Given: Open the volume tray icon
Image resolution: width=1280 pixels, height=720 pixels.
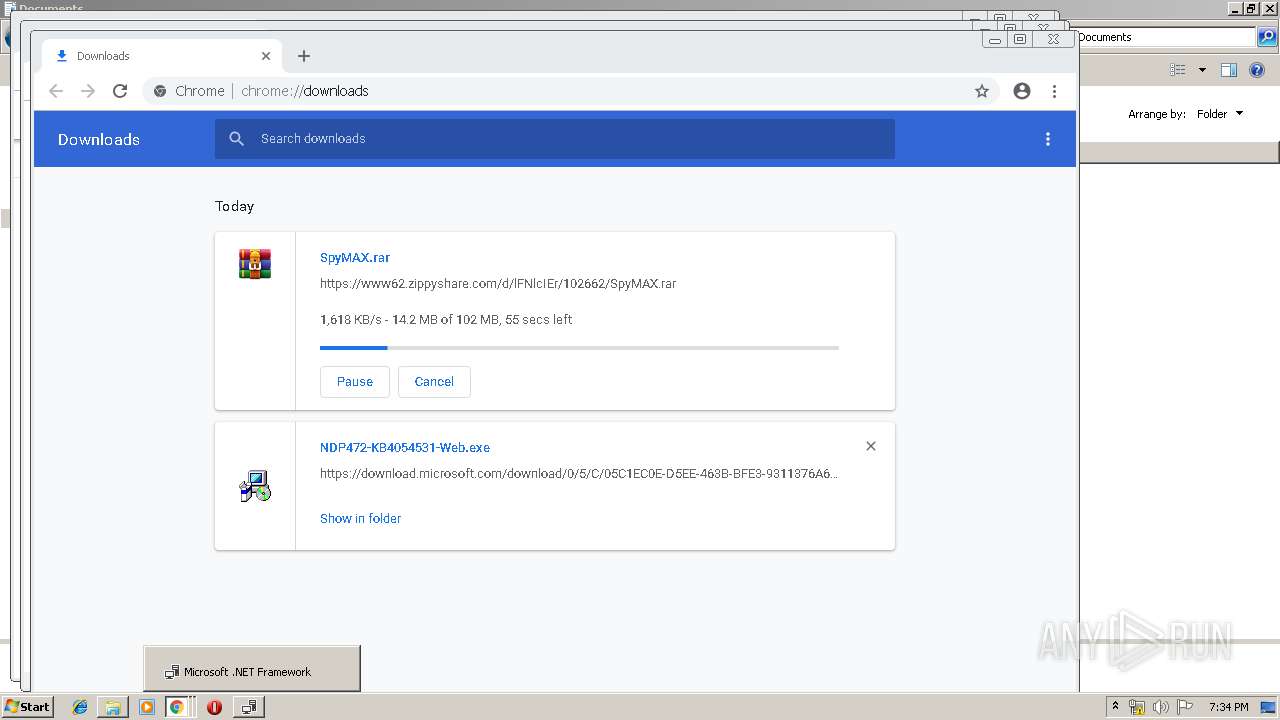Looking at the screenshot, I should click(x=1161, y=707).
